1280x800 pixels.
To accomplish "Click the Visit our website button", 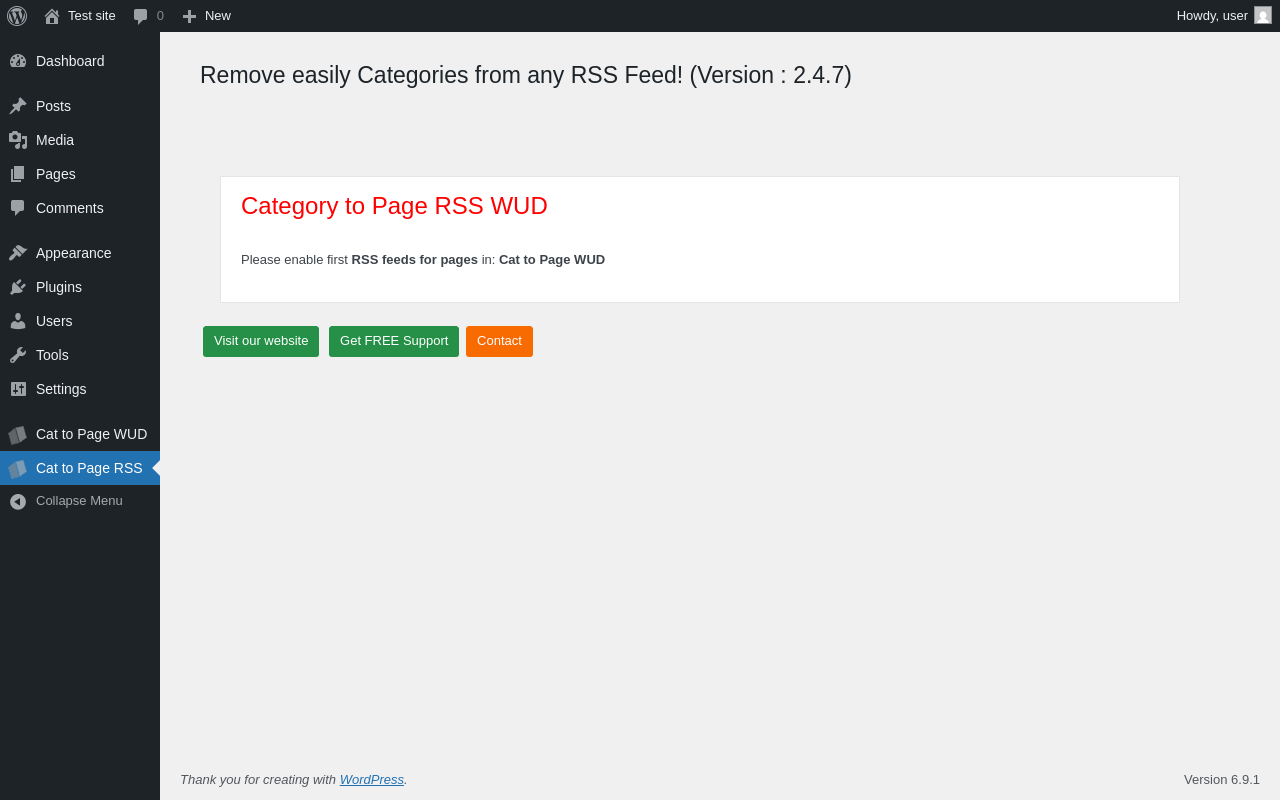I will coord(261,341).
